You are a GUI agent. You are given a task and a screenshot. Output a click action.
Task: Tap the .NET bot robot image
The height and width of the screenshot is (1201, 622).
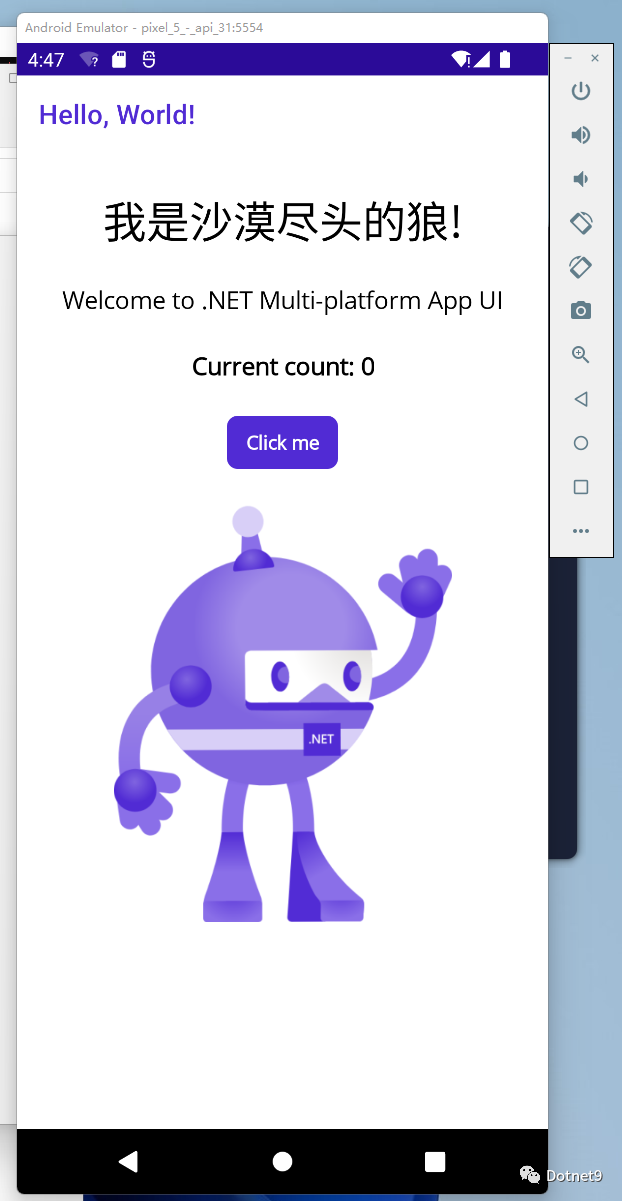[283, 715]
